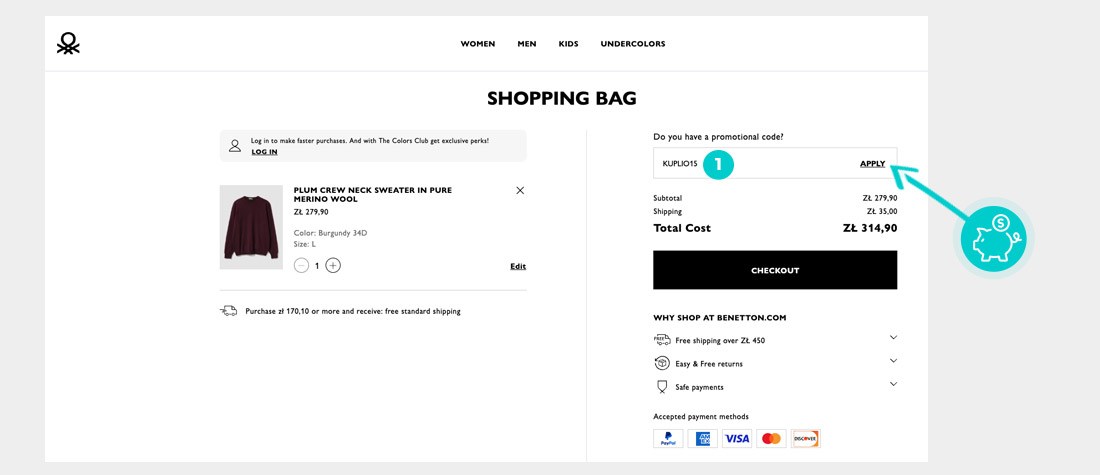Increase quantity with plus button
Image resolution: width=1100 pixels, height=475 pixels.
click(333, 265)
